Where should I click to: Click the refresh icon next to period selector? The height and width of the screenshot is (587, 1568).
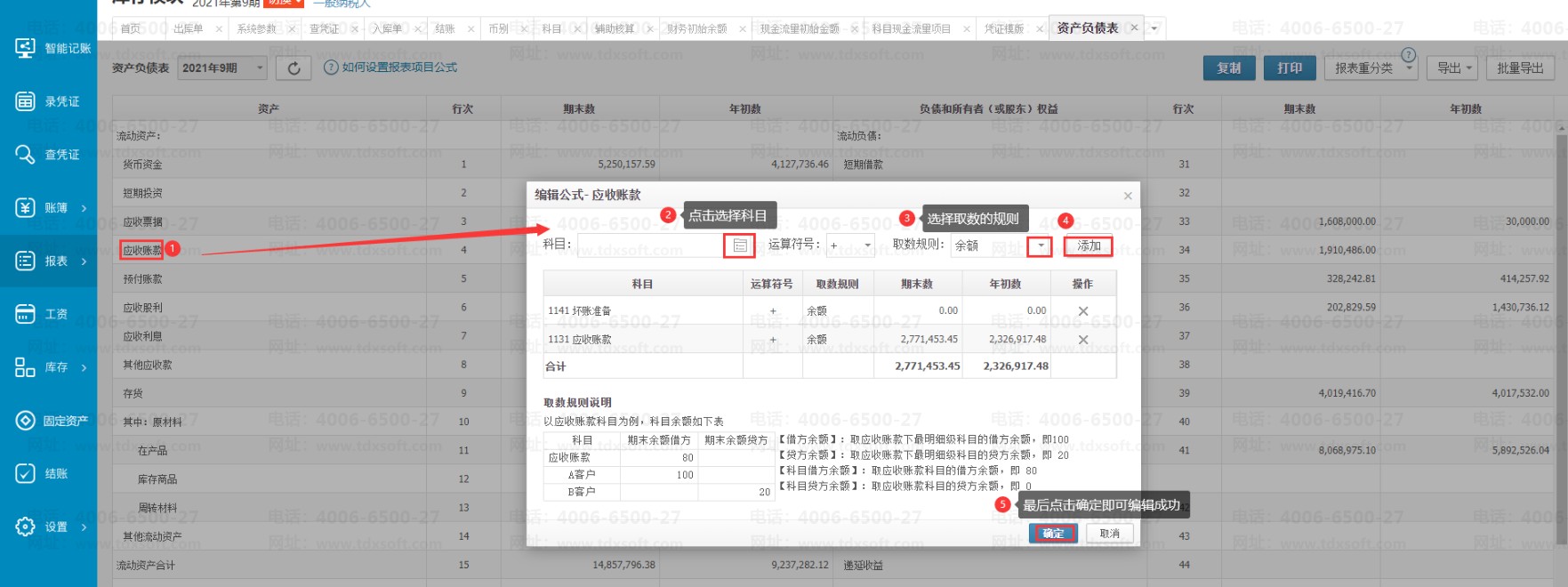[x=293, y=68]
